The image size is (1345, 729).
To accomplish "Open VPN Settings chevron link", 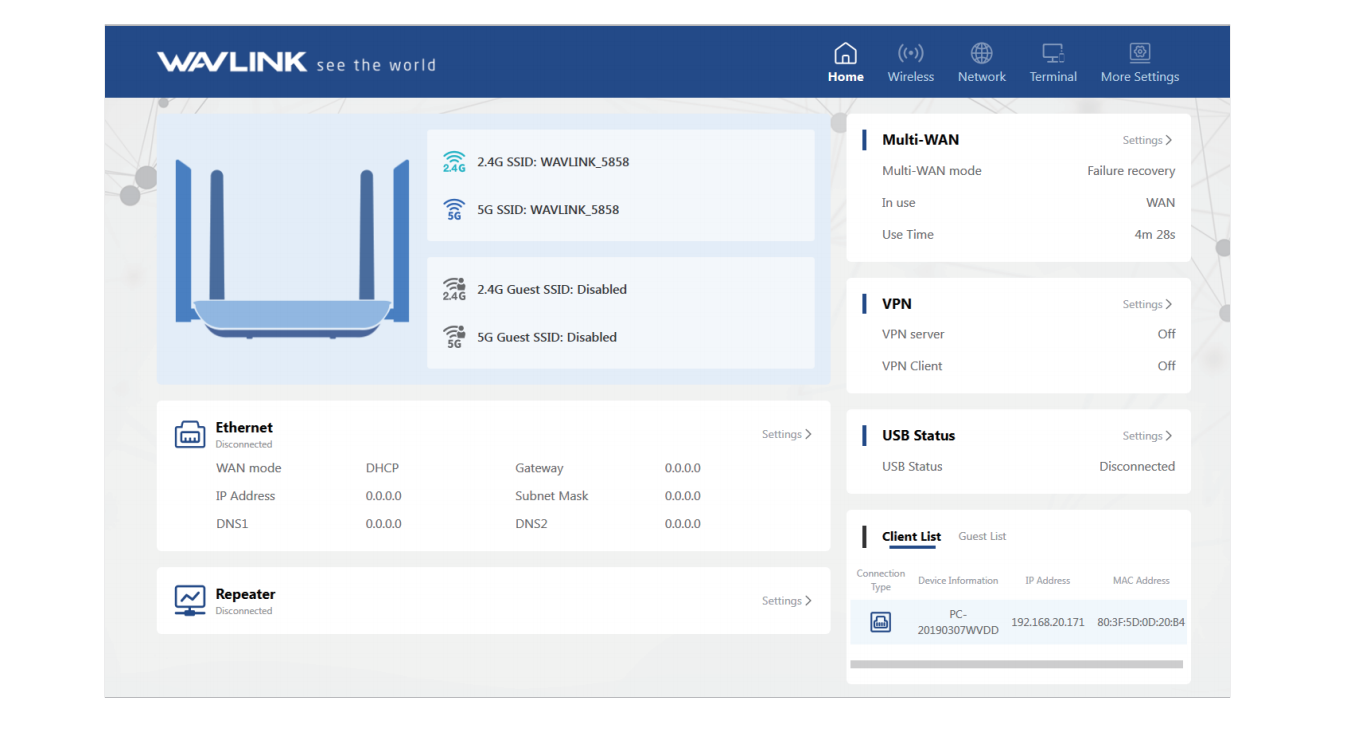I will [1146, 305].
